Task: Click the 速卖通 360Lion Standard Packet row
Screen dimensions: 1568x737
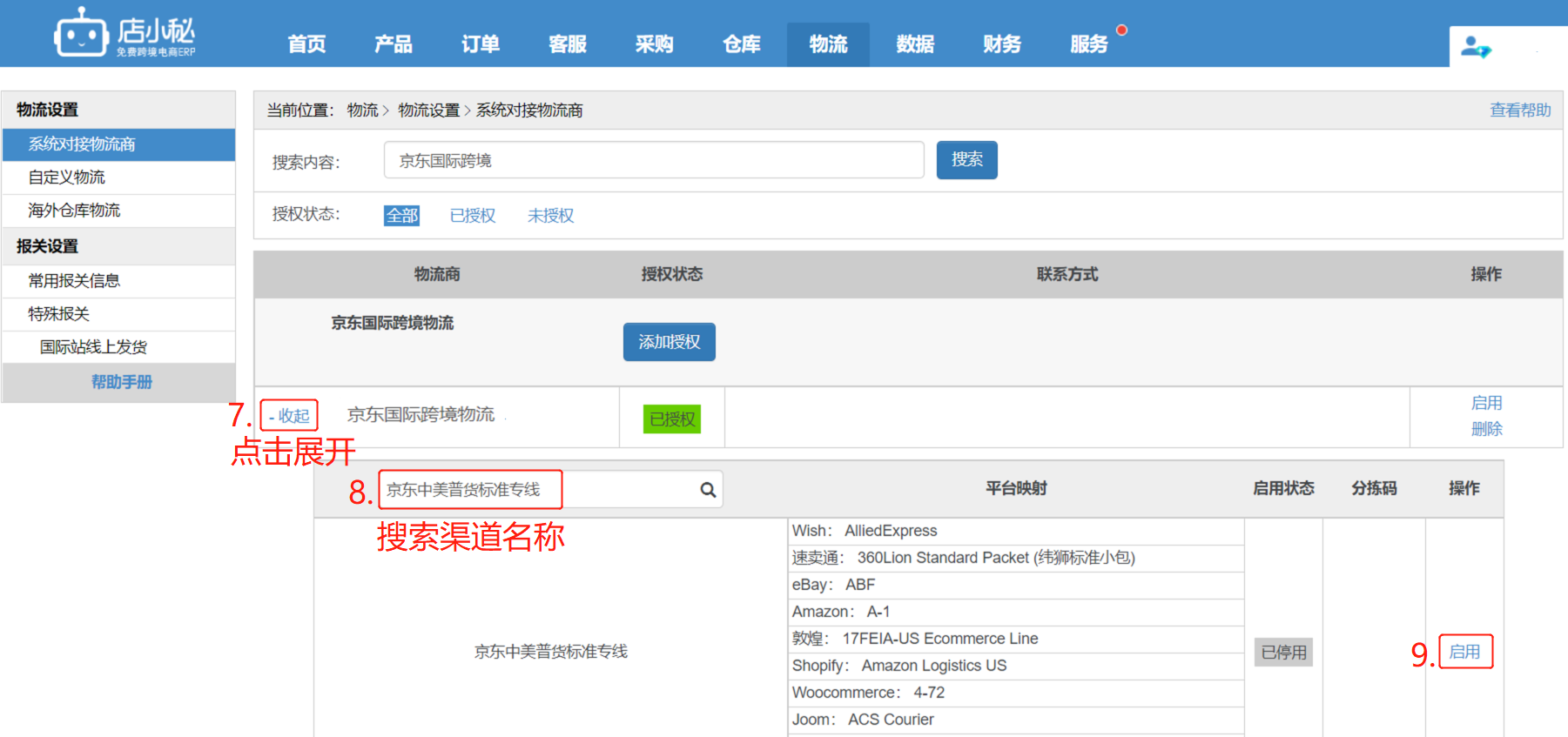Action: pyautogui.click(x=1016, y=559)
